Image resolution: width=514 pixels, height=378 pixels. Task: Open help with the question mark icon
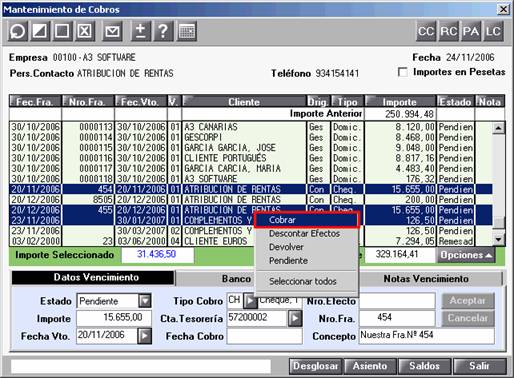tap(163, 31)
